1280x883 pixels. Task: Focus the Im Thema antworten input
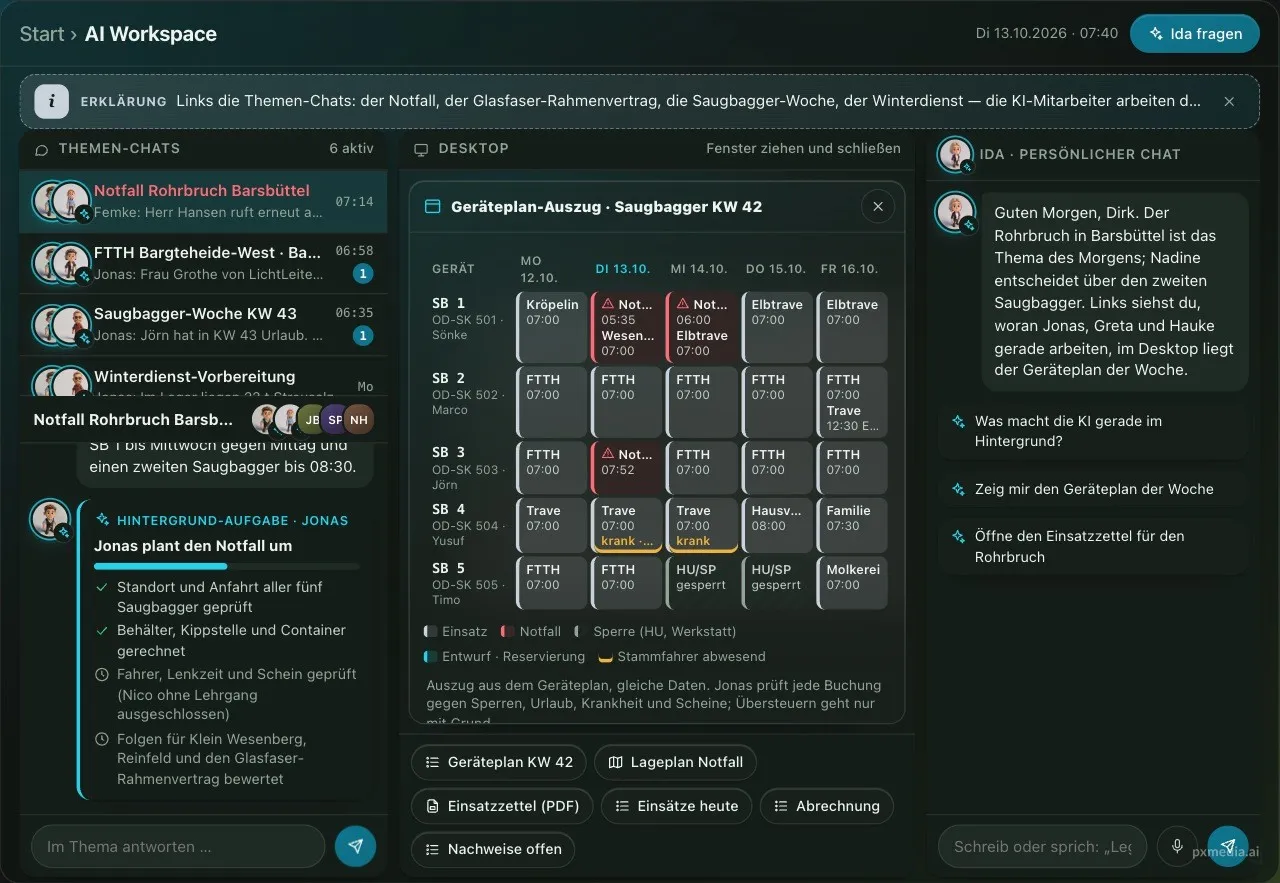[178, 846]
